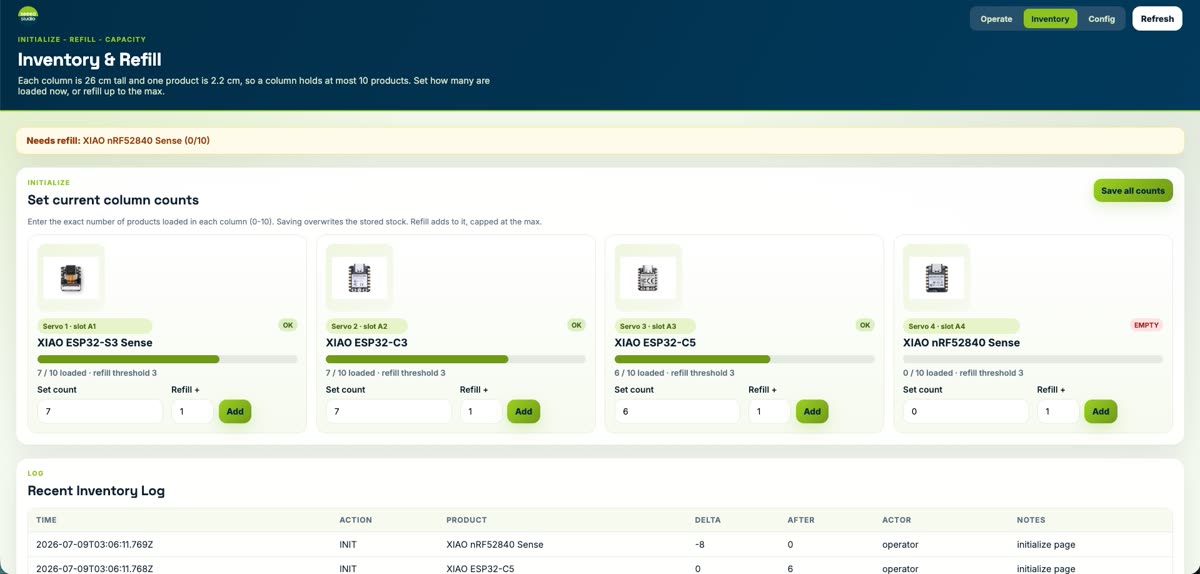Click the empty nRF52840 Sense stock progress bar
Image resolution: width=1200 pixels, height=574 pixels.
pos(1033,359)
